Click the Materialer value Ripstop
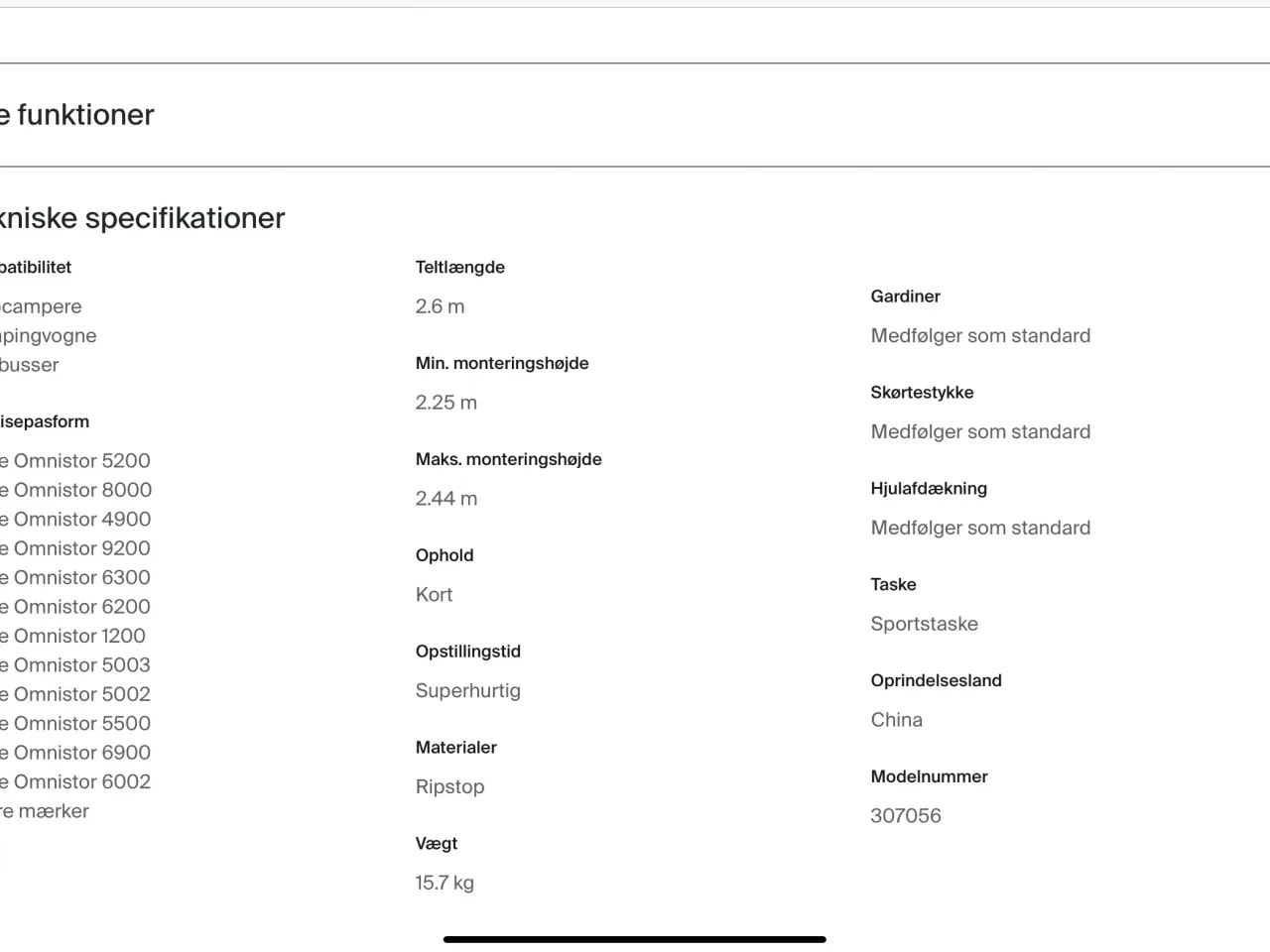1270x952 pixels. tap(449, 787)
